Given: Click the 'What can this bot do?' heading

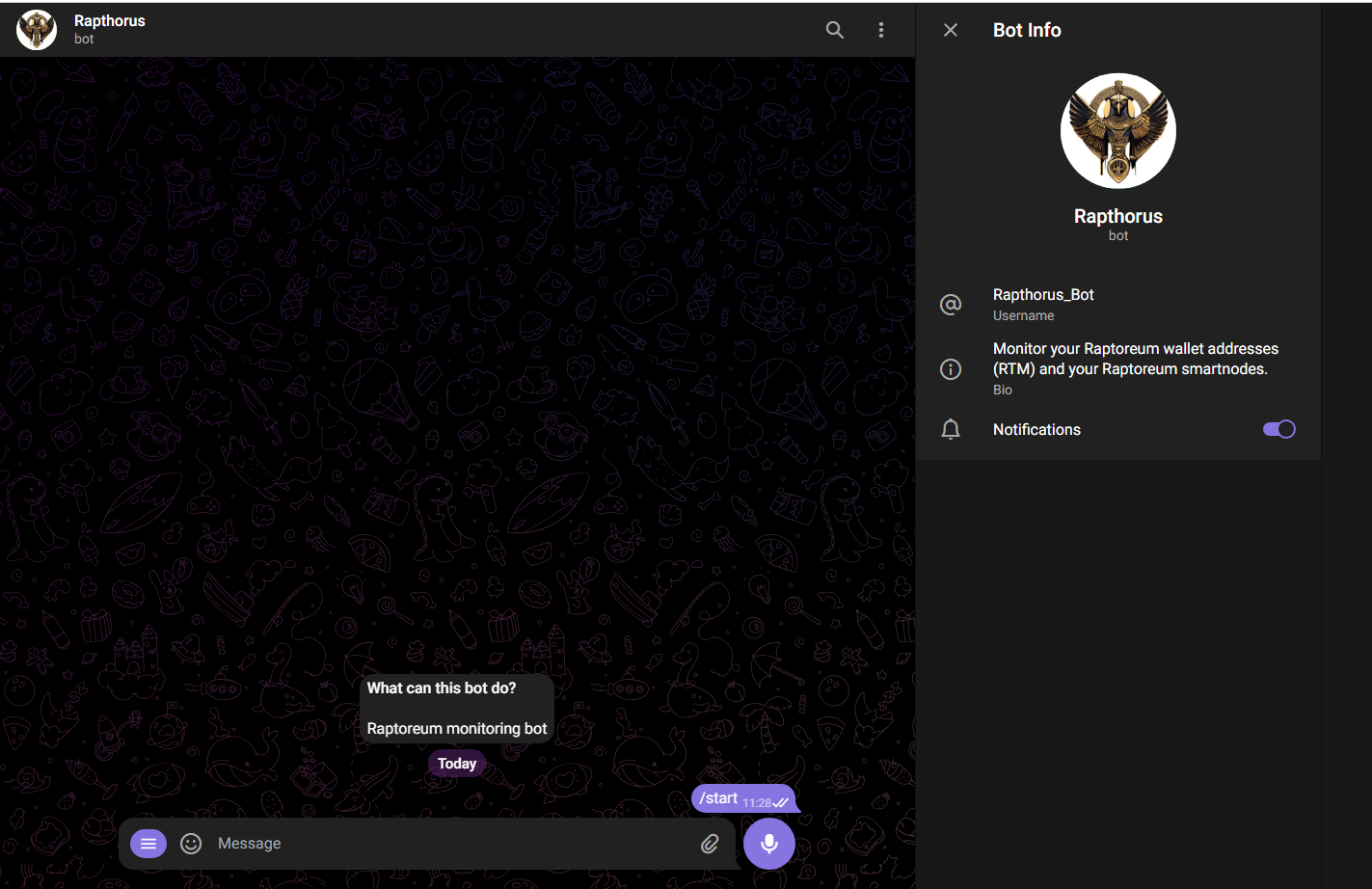Looking at the screenshot, I should (442, 688).
